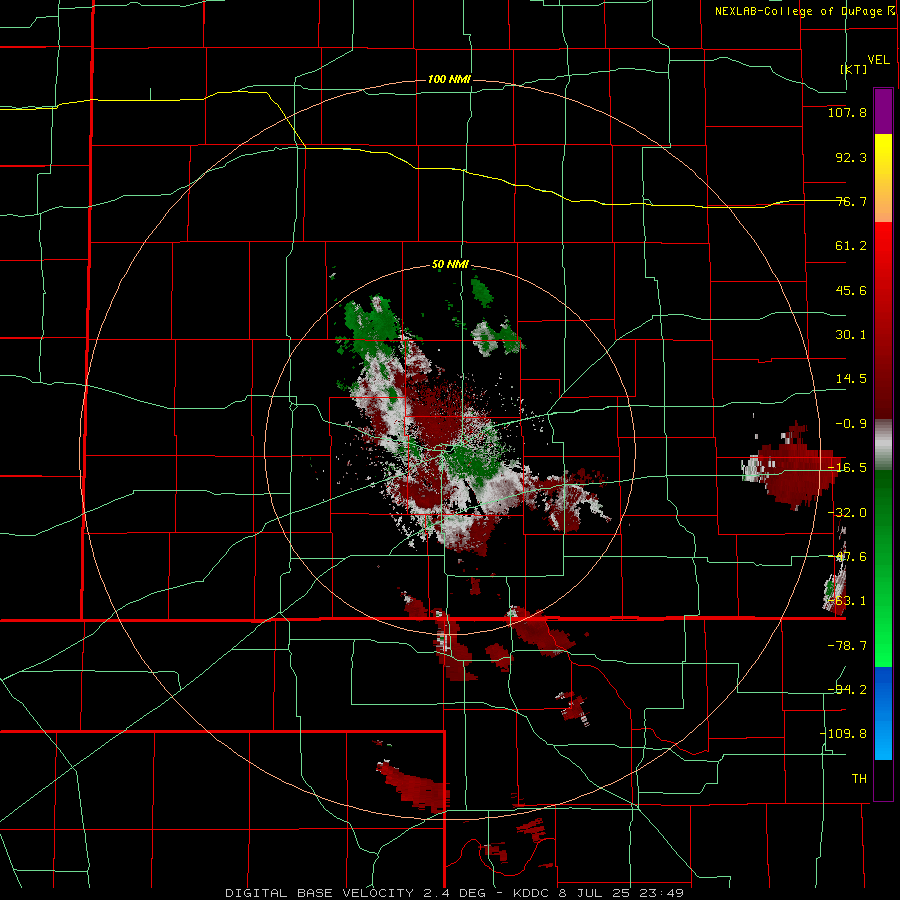Viewport: 900px width, 900px height.
Task: Pick the black TH segment of the color bar
Action: click(883, 780)
